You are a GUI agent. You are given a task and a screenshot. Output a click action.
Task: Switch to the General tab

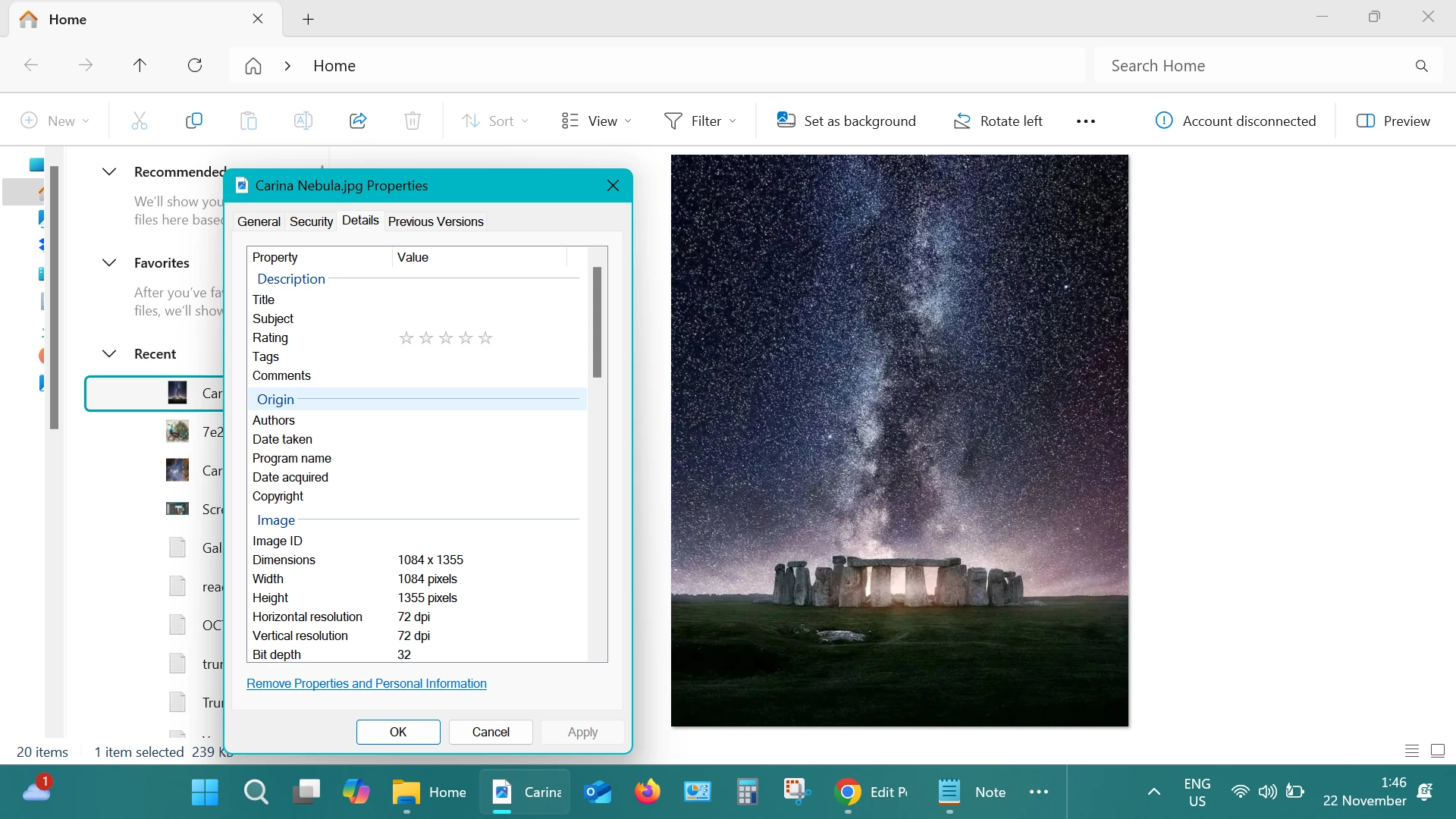click(x=259, y=221)
